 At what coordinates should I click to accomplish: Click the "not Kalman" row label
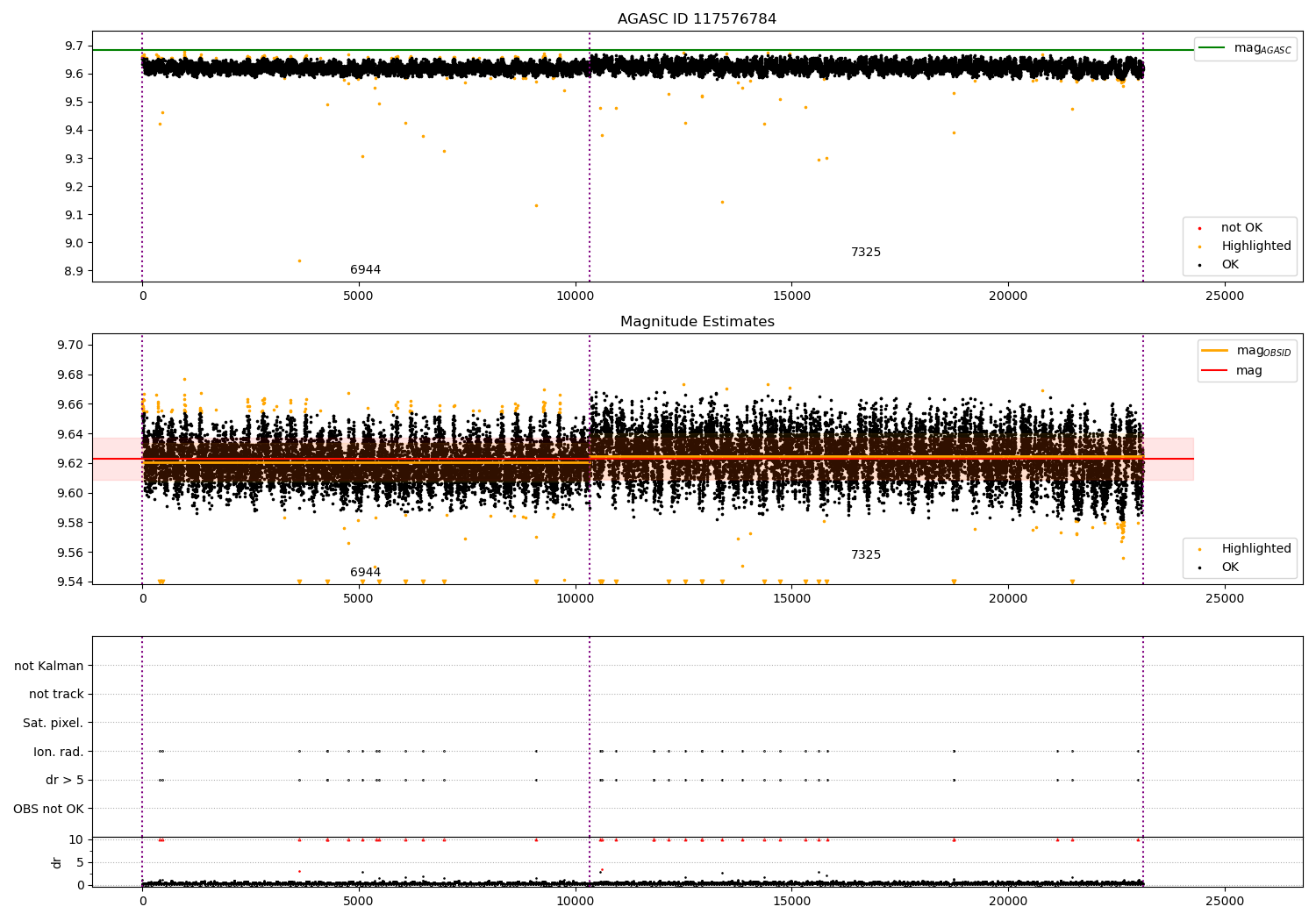[x=49, y=667]
